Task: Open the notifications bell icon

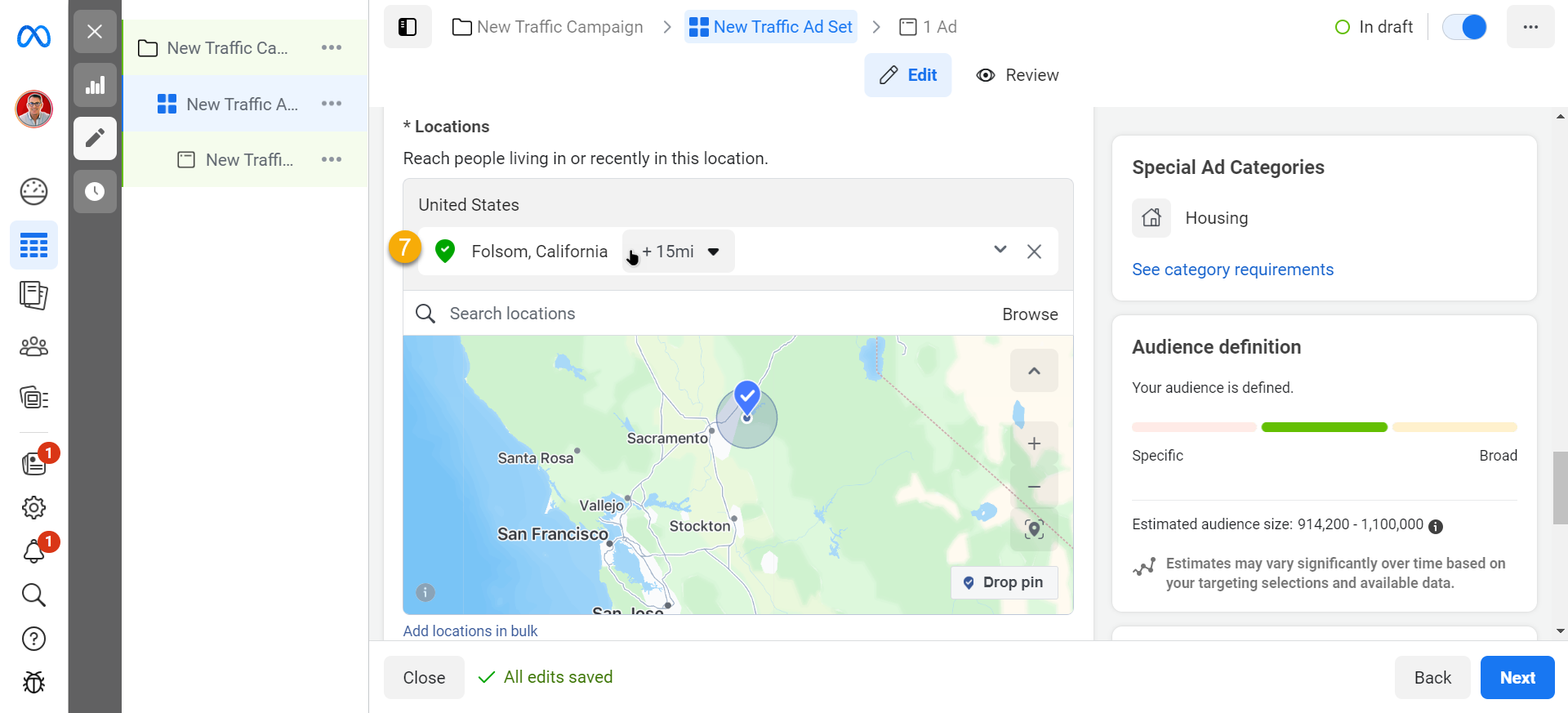Action: pyautogui.click(x=33, y=552)
